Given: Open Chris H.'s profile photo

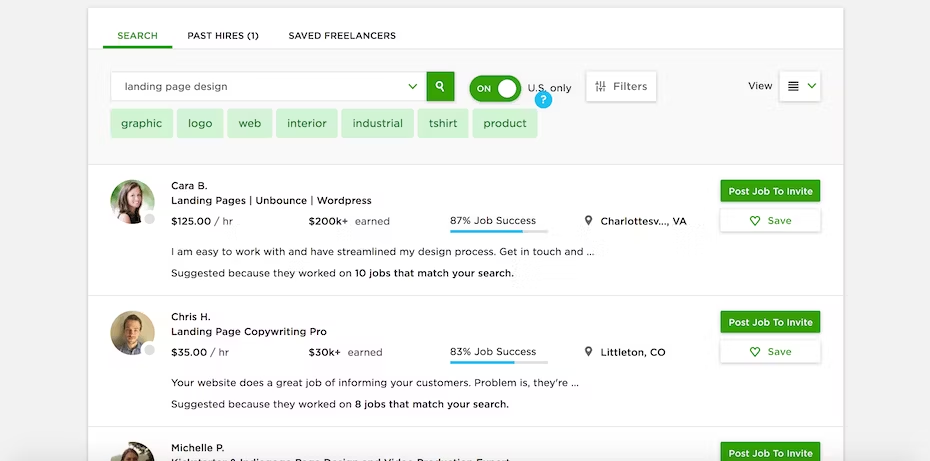Looking at the screenshot, I should tap(132, 333).
